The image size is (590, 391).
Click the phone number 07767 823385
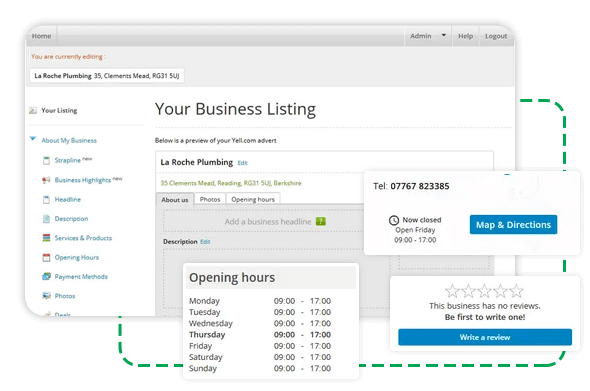[420, 186]
